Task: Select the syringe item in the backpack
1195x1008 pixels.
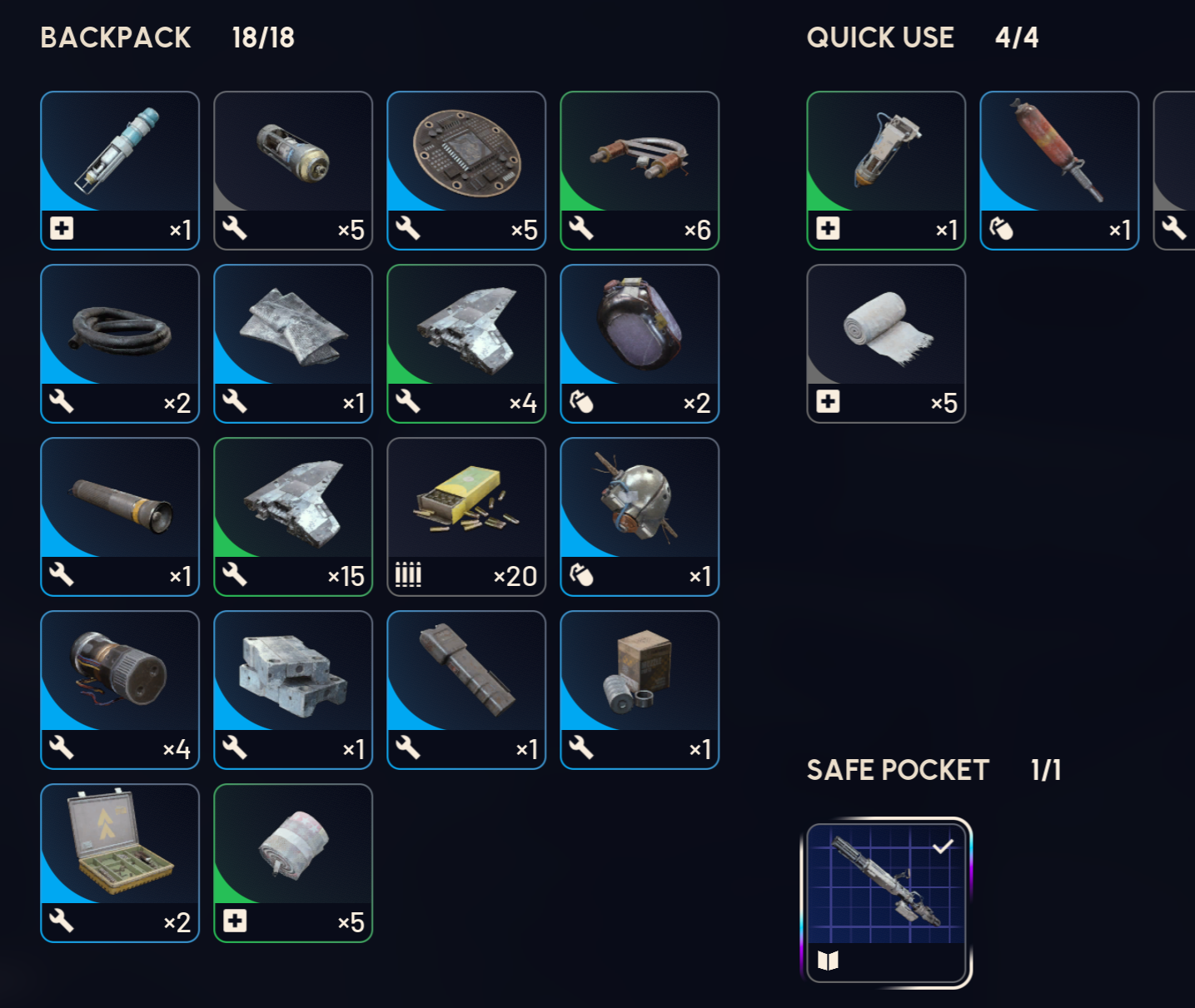Action: point(120,171)
